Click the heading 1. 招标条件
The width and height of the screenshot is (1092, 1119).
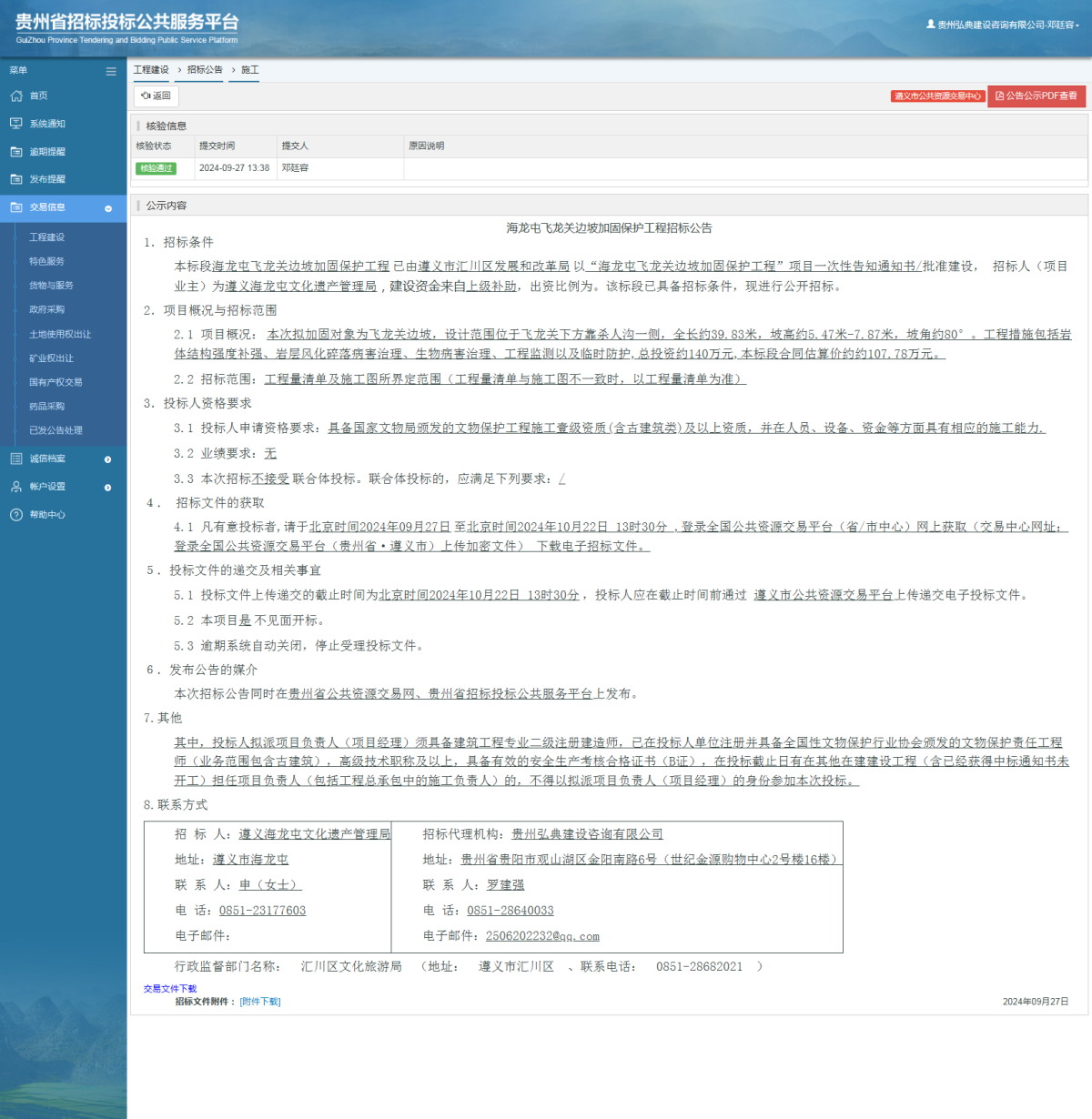178,242
